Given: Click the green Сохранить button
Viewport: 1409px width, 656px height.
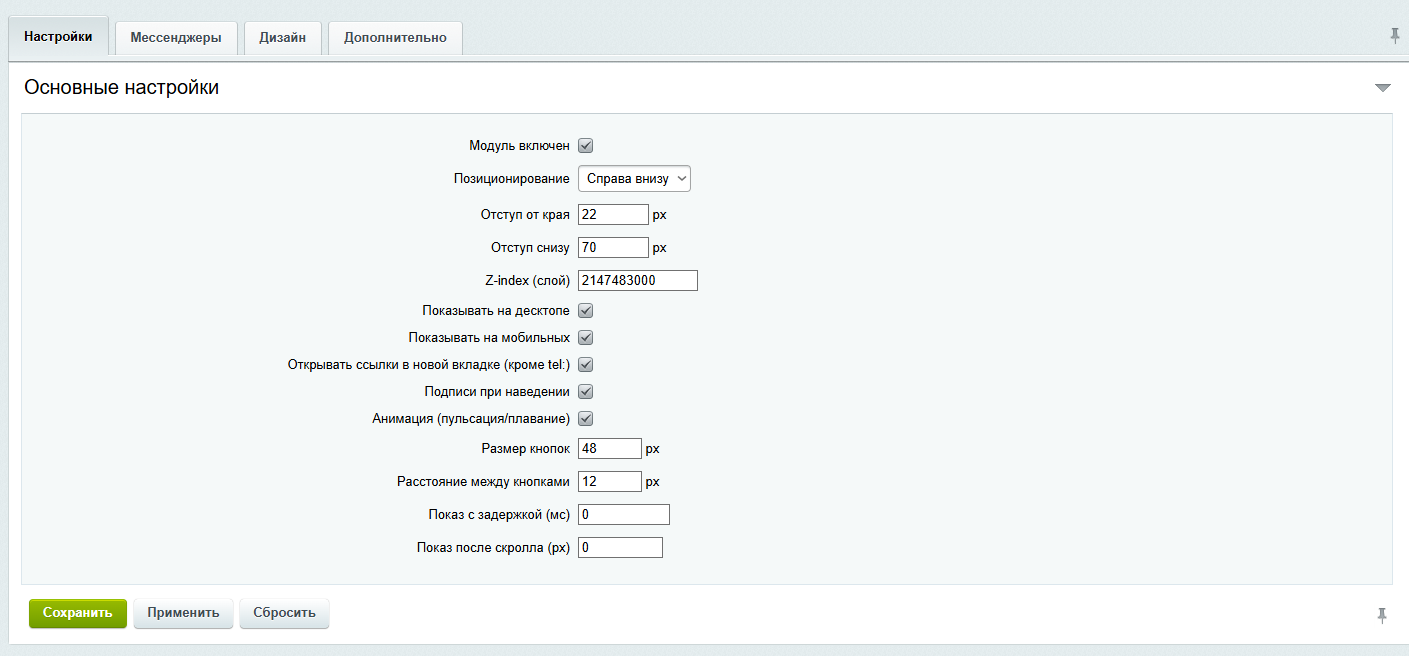Looking at the screenshot, I should [x=77, y=613].
